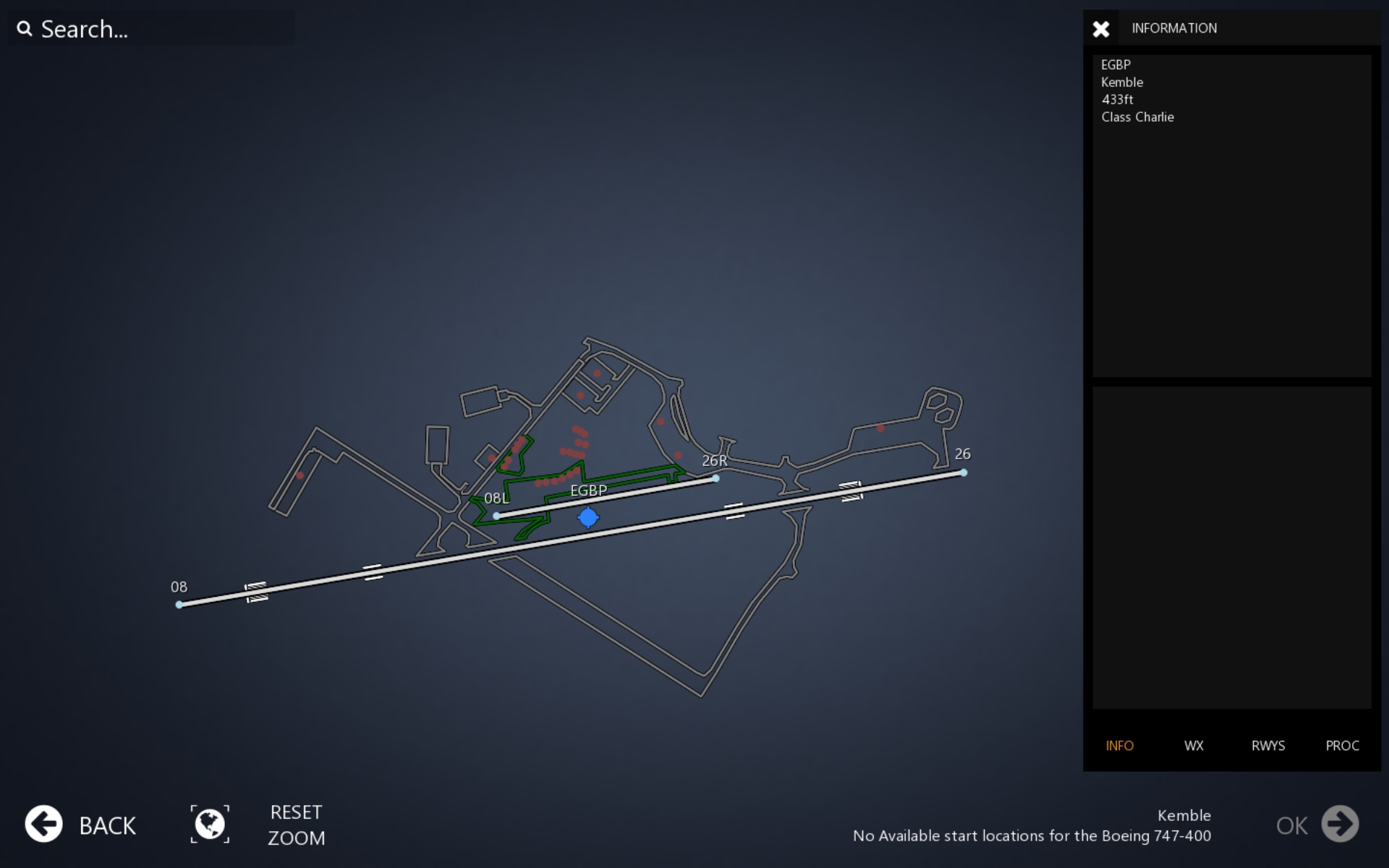Open the PROC tab

click(1342, 746)
